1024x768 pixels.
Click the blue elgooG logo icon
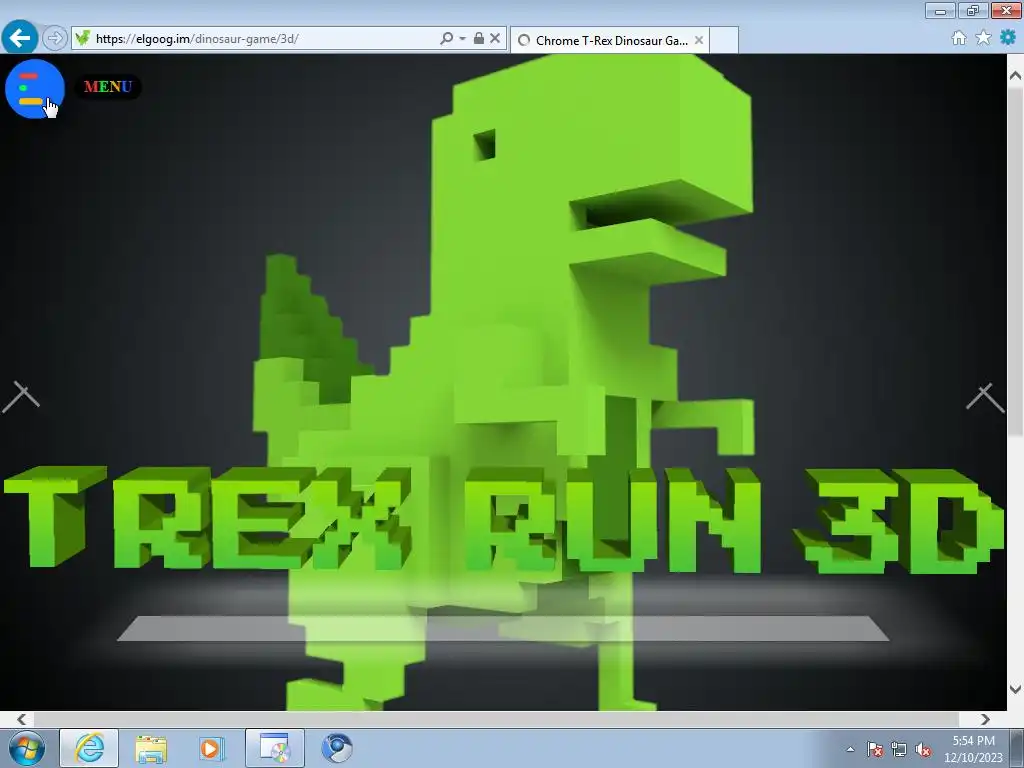[x=35, y=89]
